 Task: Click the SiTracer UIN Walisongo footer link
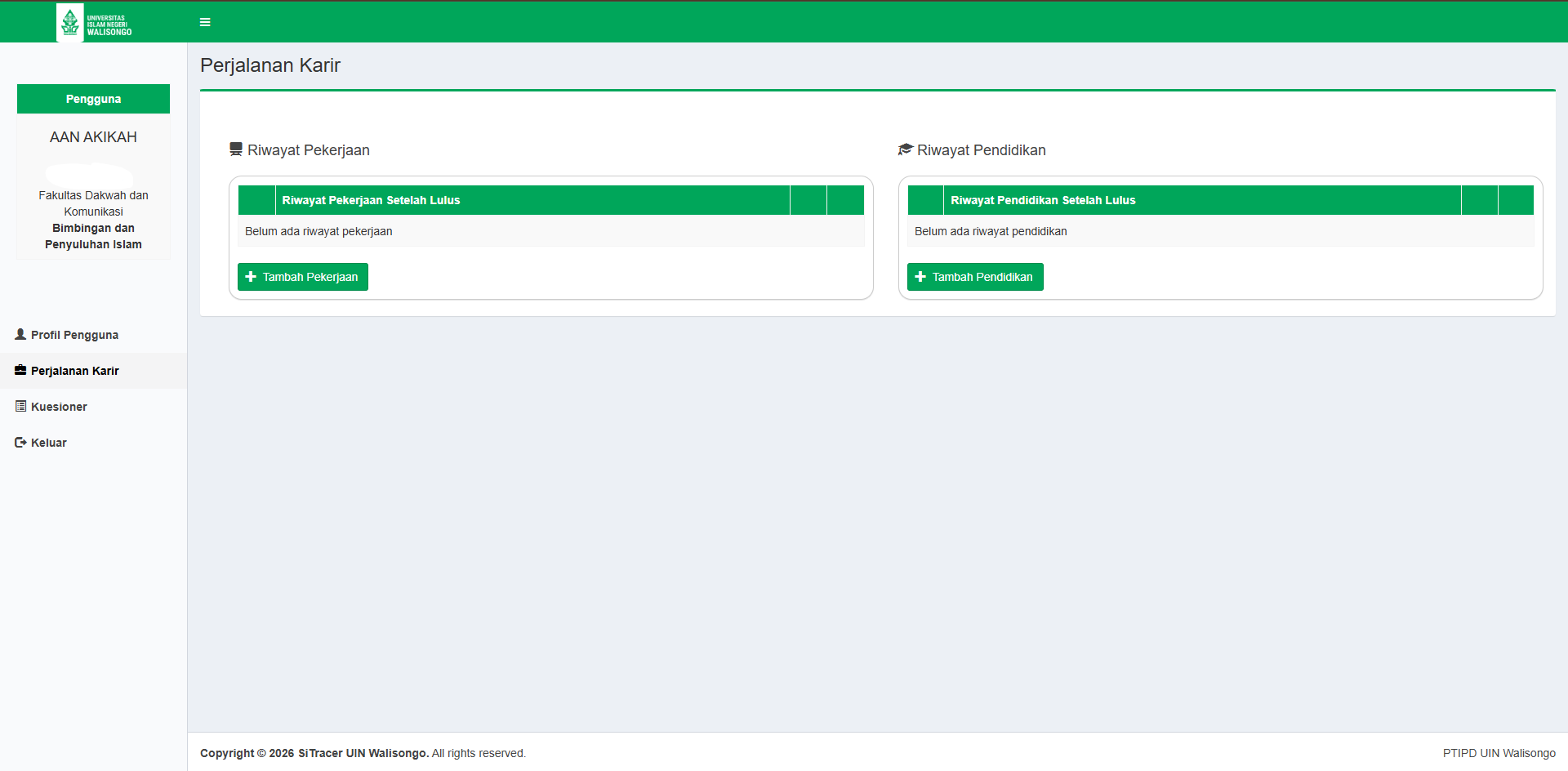point(363,753)
